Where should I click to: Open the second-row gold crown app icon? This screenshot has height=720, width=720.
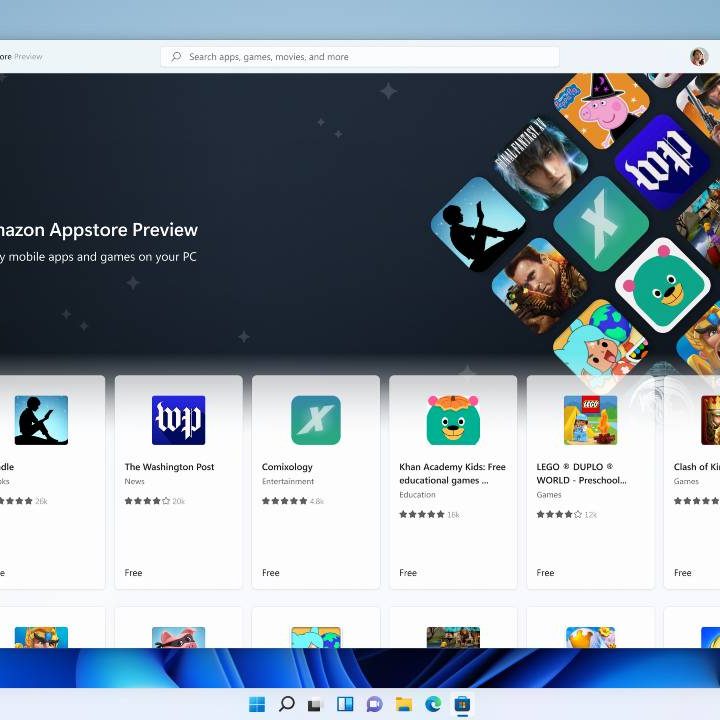click(591, 637)
